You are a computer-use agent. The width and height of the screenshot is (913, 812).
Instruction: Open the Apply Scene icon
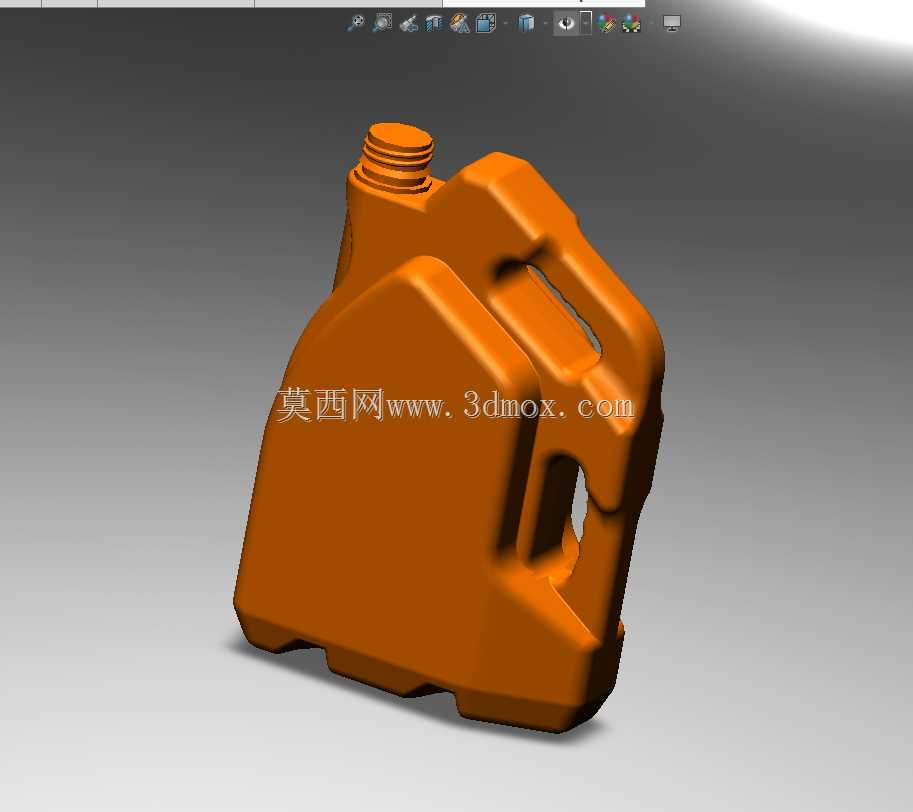tap(631, 23)
